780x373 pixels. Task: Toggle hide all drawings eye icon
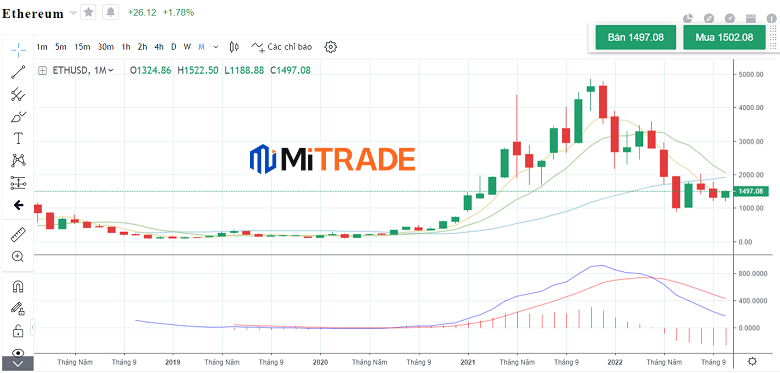tap(18, 353)
